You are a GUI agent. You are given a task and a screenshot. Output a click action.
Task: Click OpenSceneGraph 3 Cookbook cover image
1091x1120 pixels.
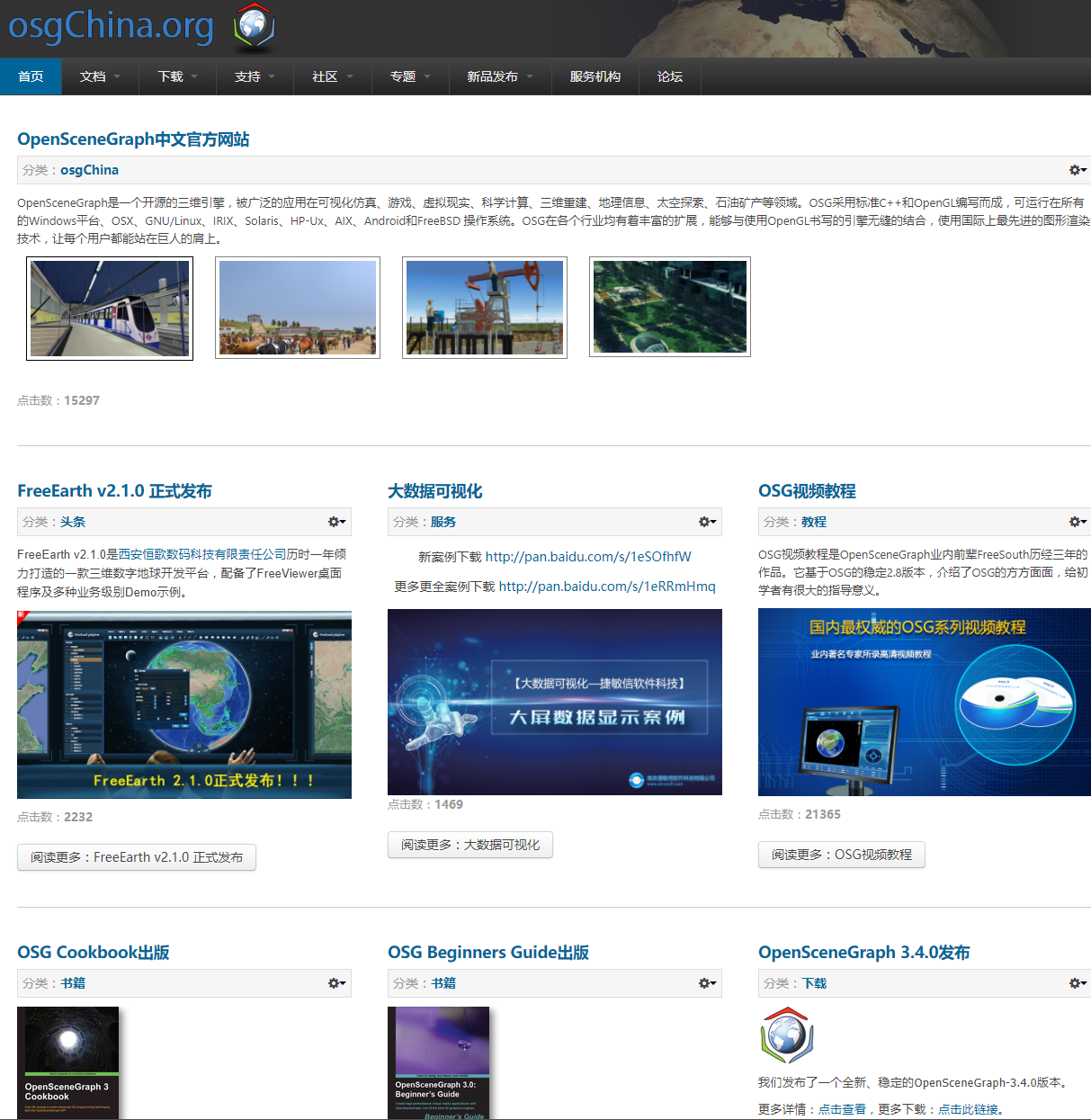[68, 1062]
